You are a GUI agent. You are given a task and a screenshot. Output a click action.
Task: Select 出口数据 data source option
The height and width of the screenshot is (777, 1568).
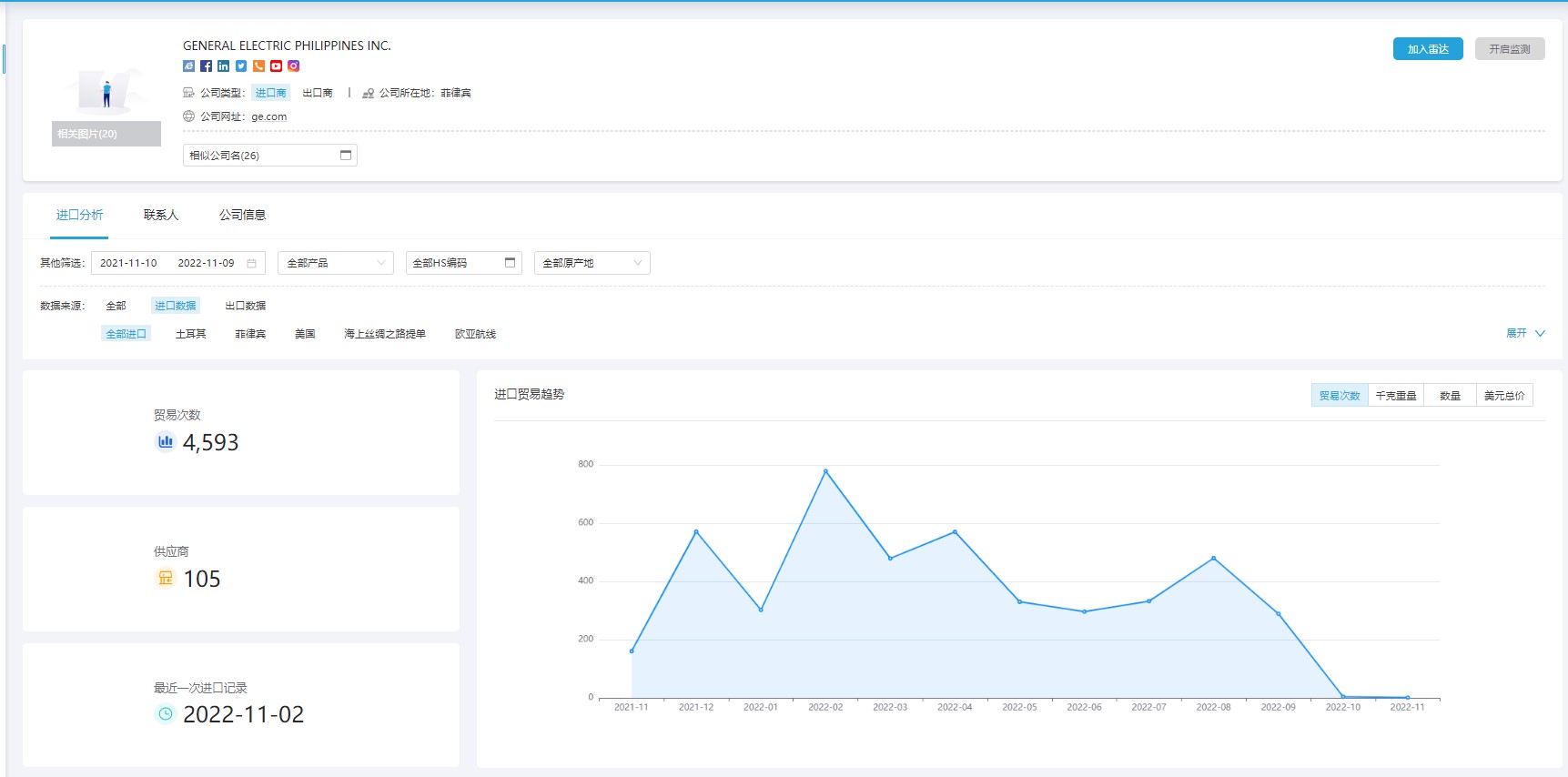246,306
